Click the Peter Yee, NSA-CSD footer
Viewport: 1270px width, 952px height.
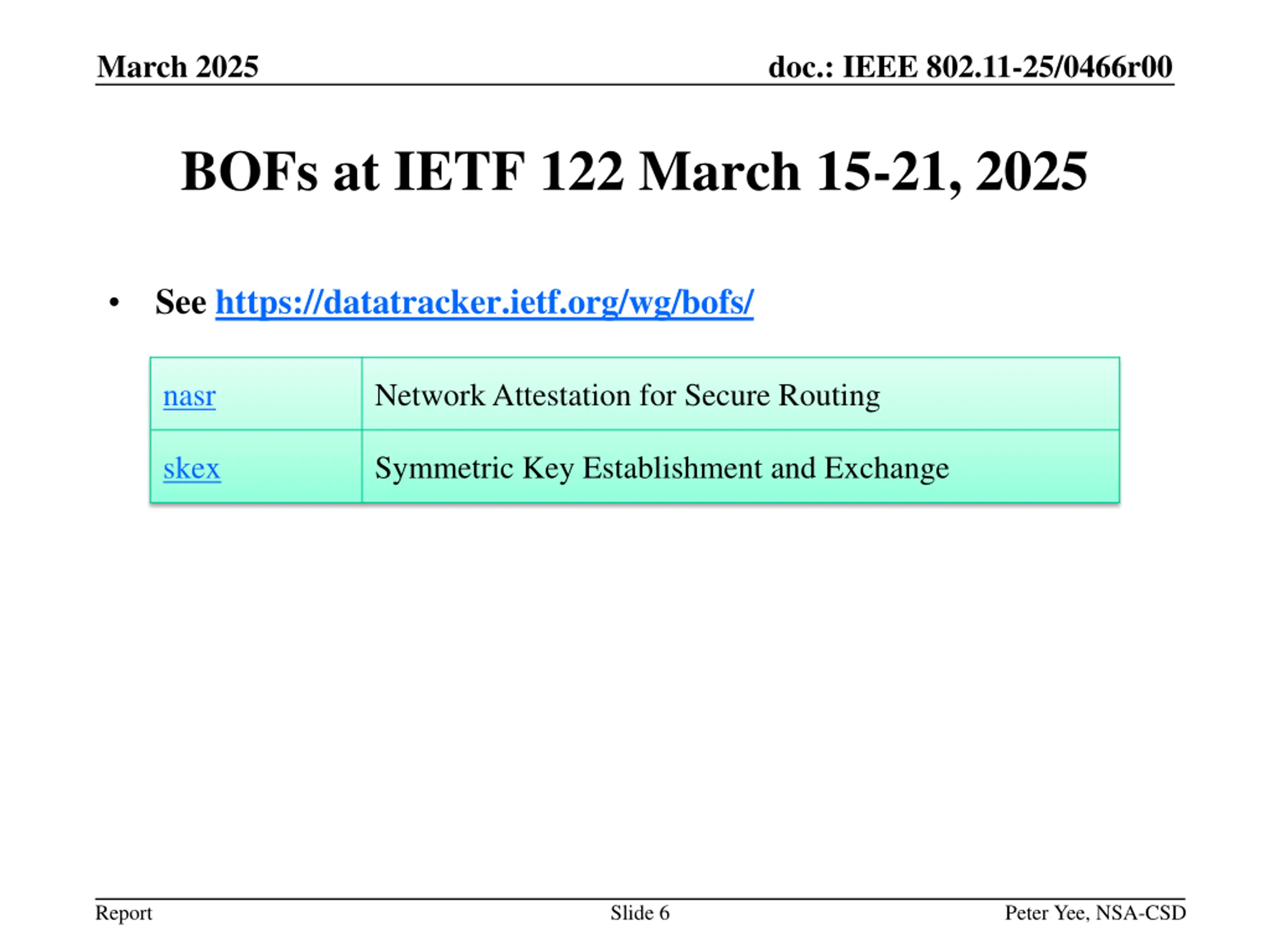1095,912
